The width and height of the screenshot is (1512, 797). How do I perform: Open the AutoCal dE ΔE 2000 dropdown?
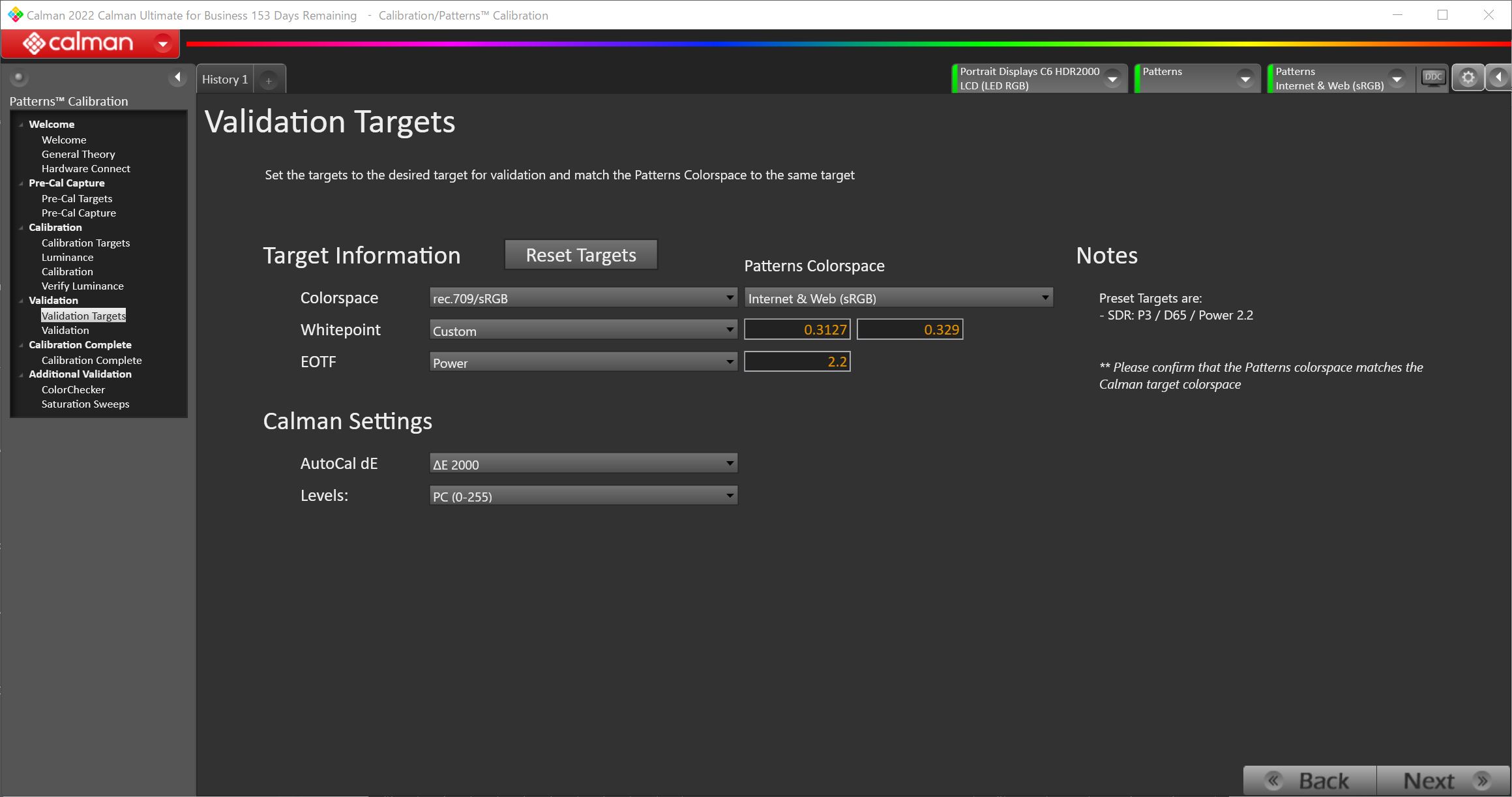[x=584, y=464]
